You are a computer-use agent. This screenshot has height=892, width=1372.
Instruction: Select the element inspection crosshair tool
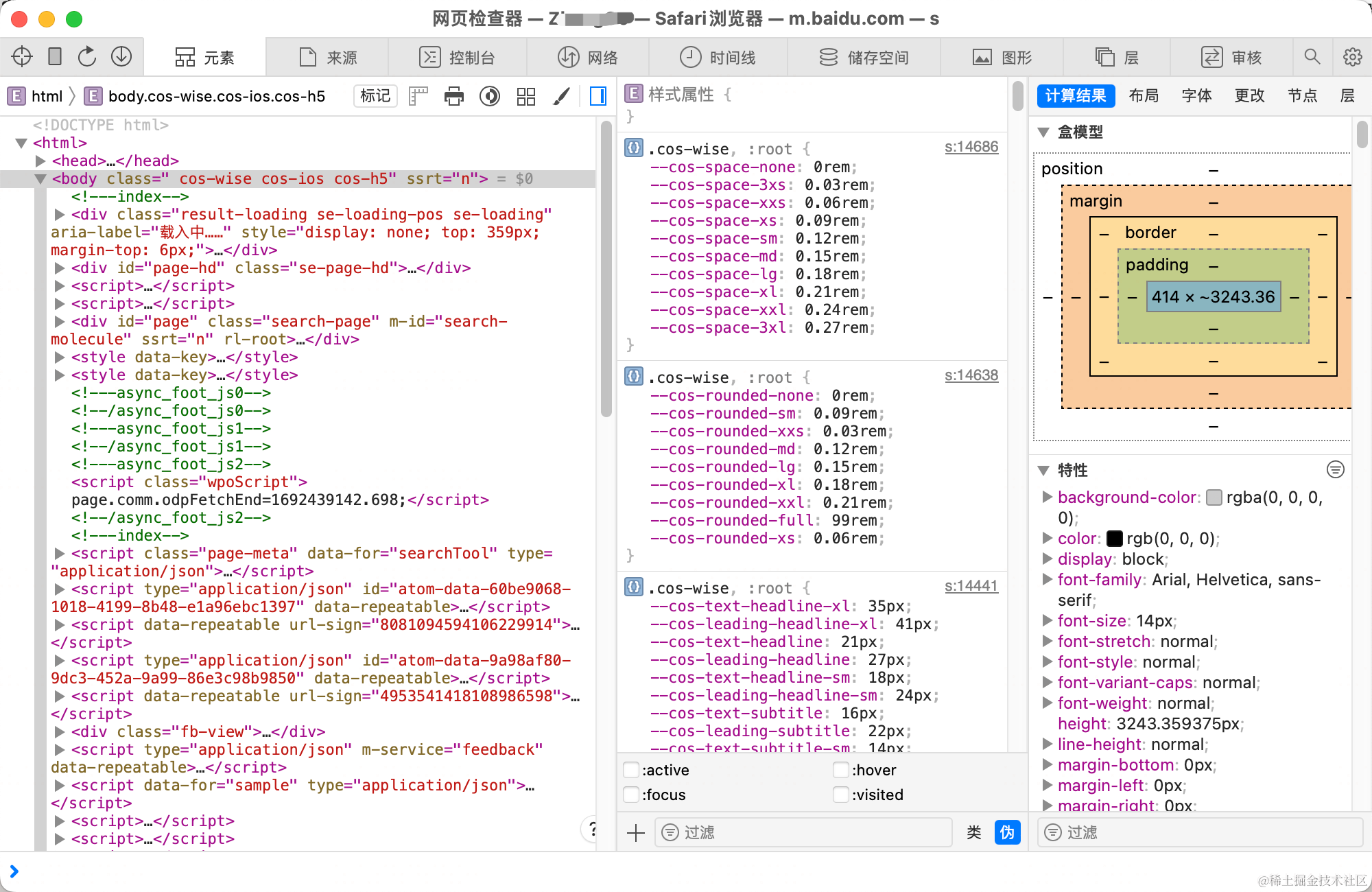[21, 56]
